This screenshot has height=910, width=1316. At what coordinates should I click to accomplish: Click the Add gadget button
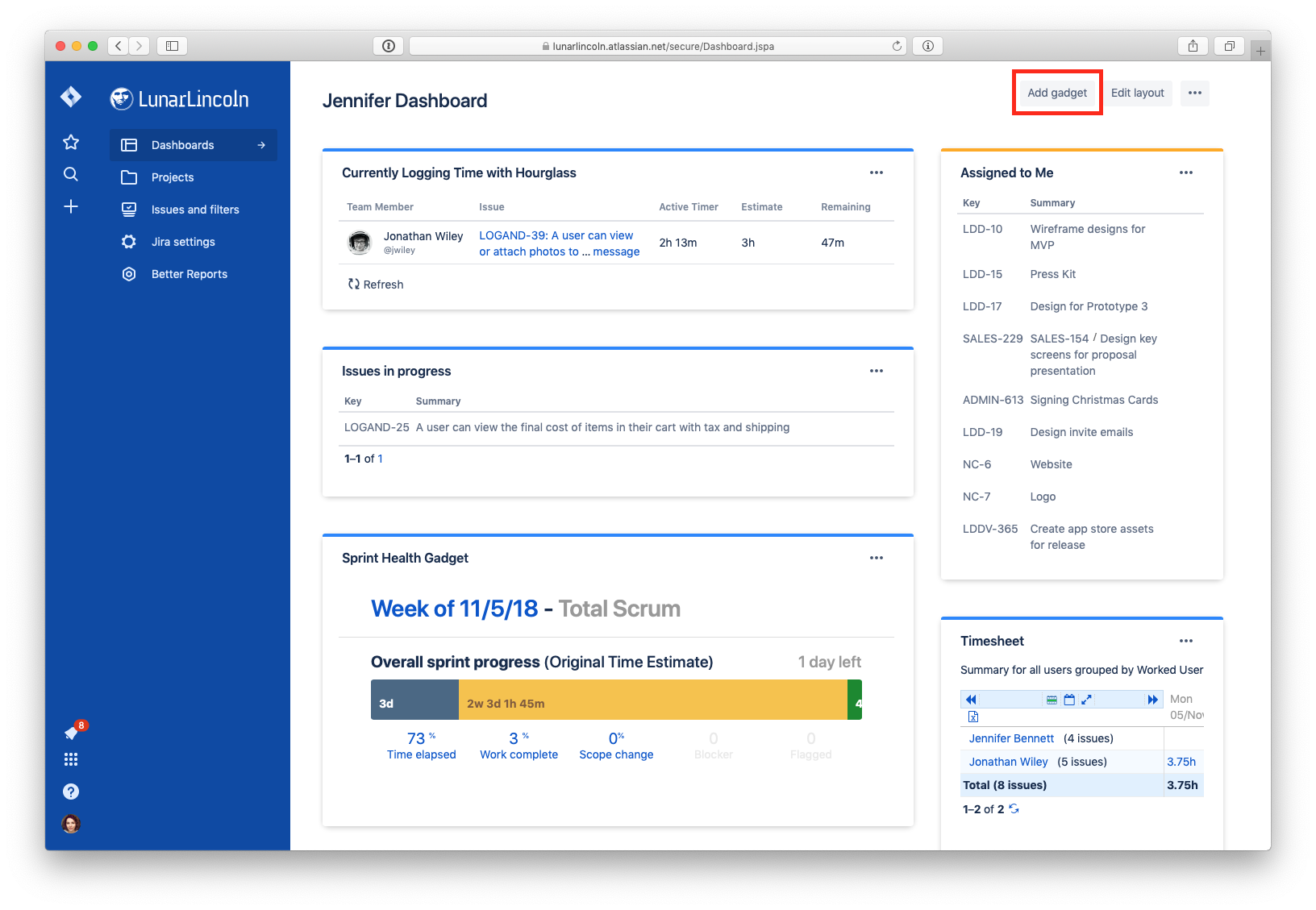[1057, 93]
